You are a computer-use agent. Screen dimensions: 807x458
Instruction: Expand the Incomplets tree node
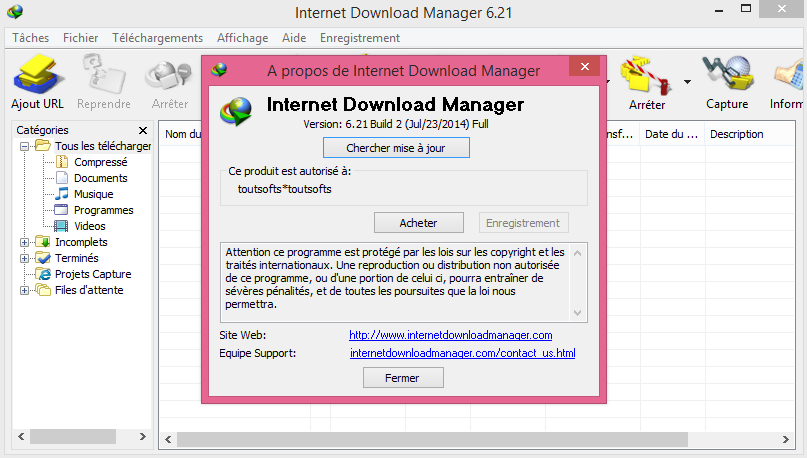(x=24, y=242)
